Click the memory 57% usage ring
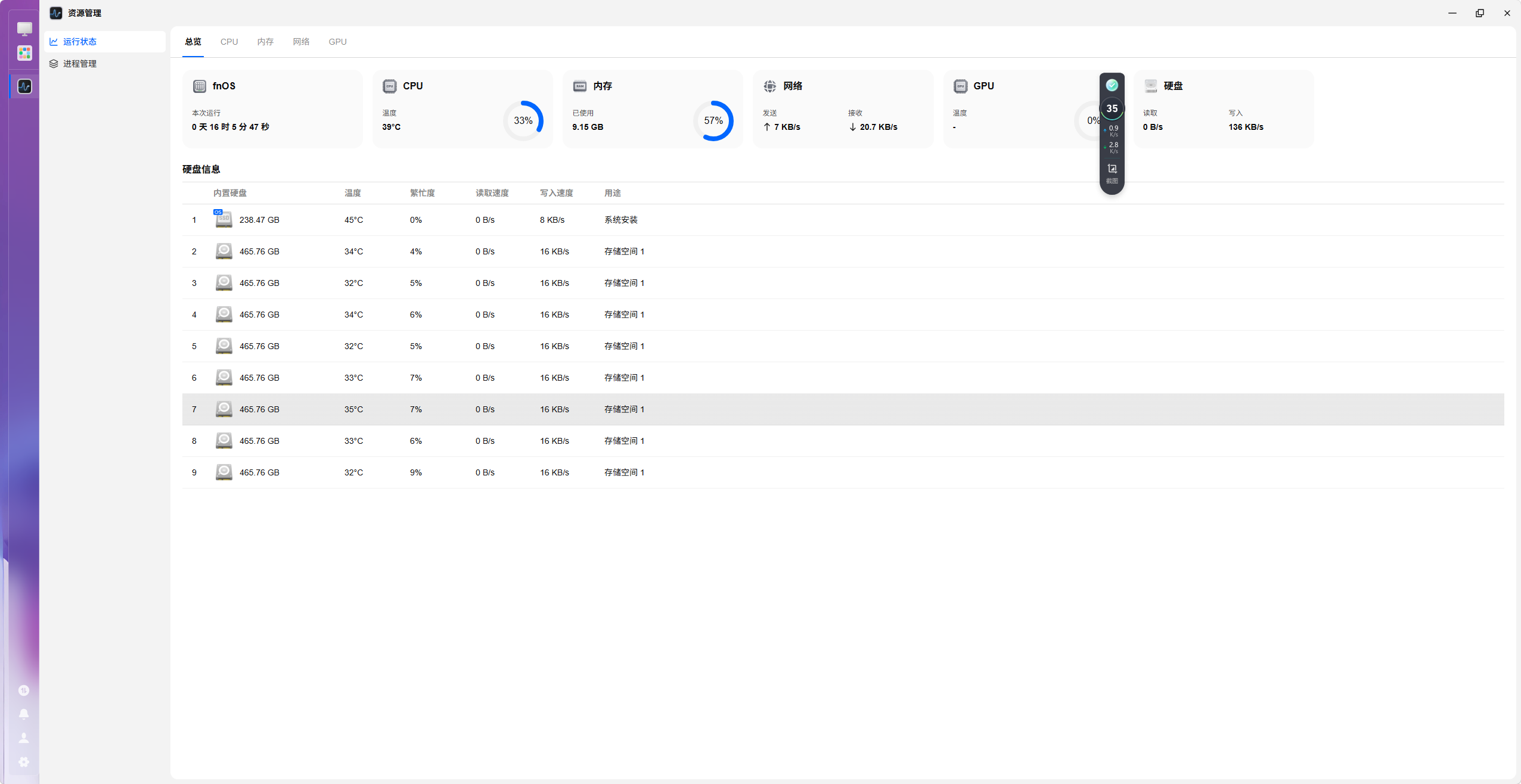The image size is (1521, 784). click(713, 121)
